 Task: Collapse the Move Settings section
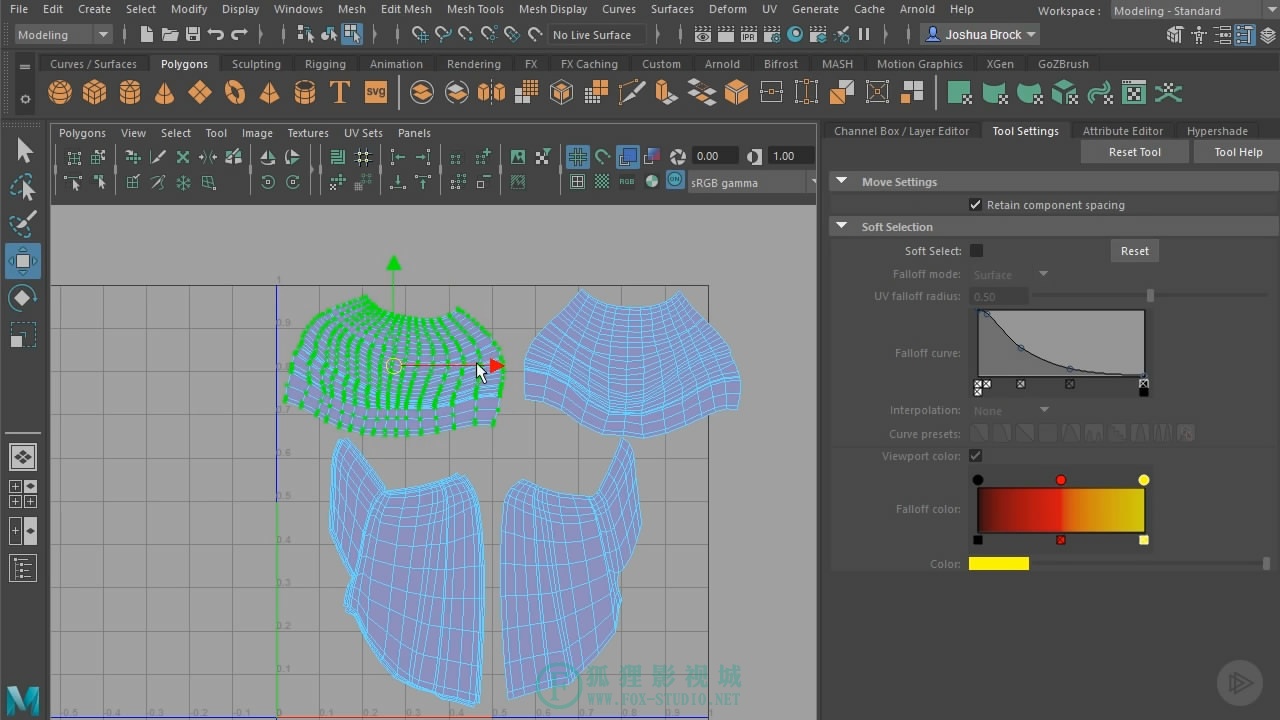click(x=841, y=182)
